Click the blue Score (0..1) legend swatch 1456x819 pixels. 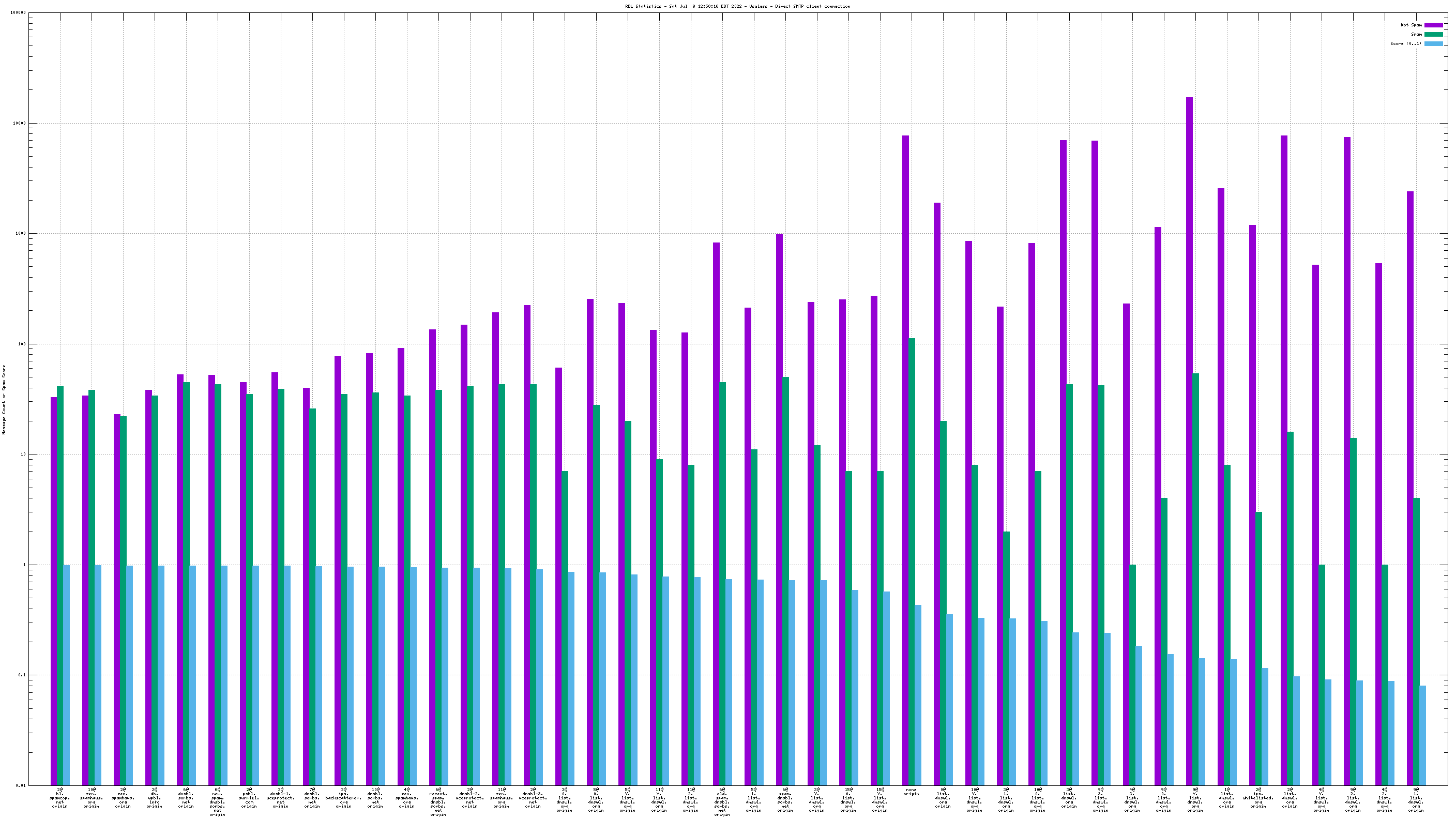[1433, 43]
